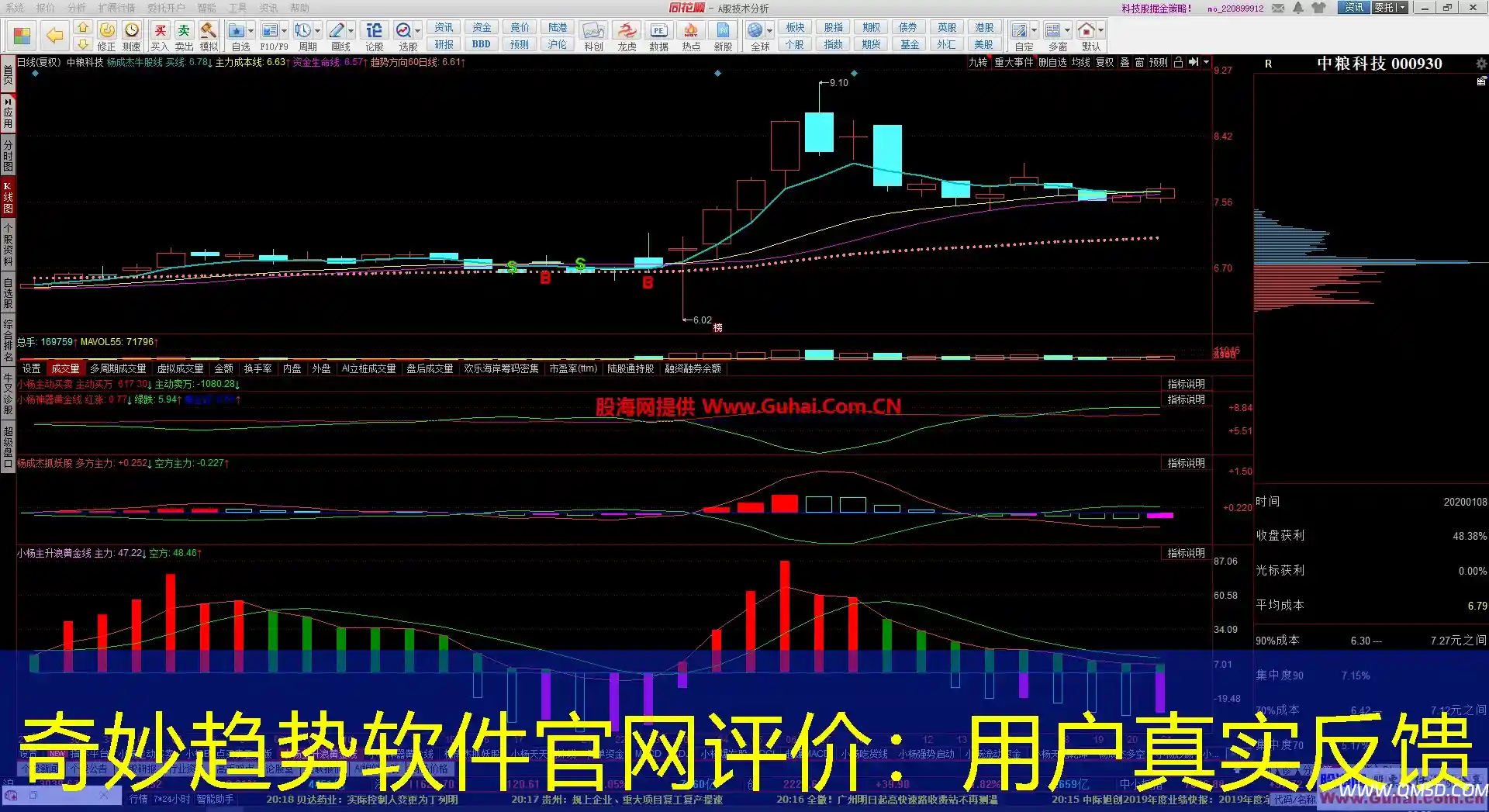This screenshot has height=812, width=1489.
Task: Click the 测速 speed test clock icon
Action: [x=132, y=36]
